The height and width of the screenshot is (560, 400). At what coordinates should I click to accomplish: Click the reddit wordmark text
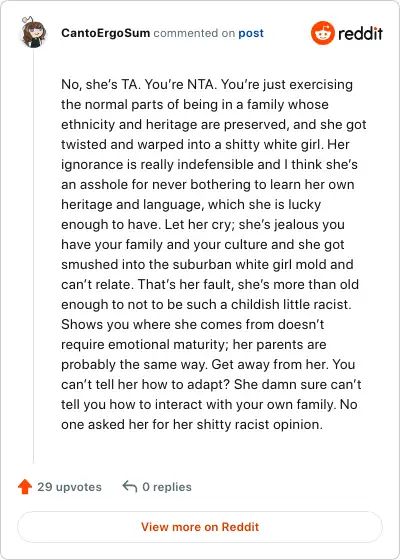360,34
